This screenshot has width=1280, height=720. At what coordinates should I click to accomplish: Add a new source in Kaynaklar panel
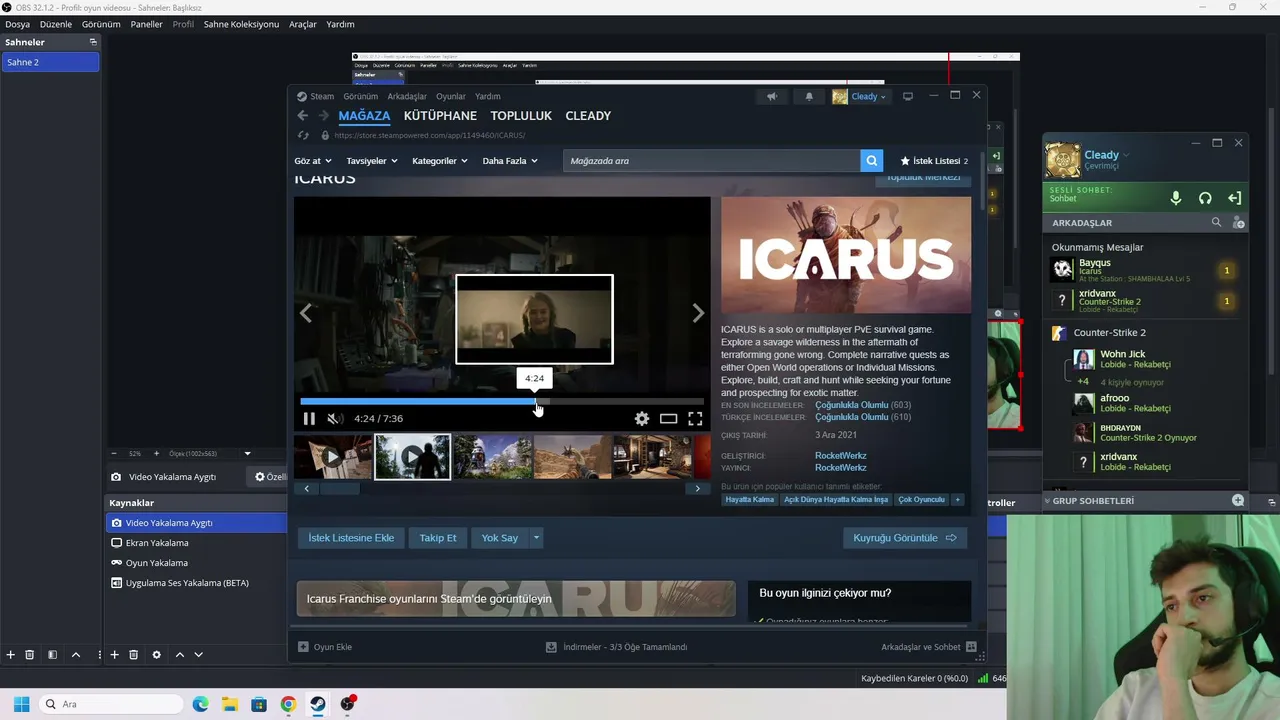tap(114, 655)
